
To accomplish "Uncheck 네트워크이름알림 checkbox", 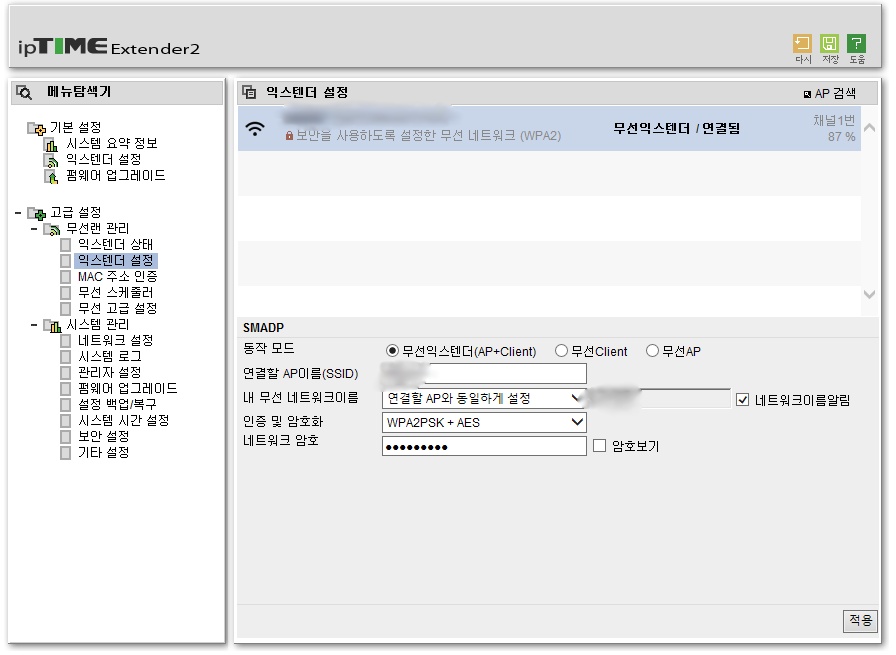I will 742,400.
